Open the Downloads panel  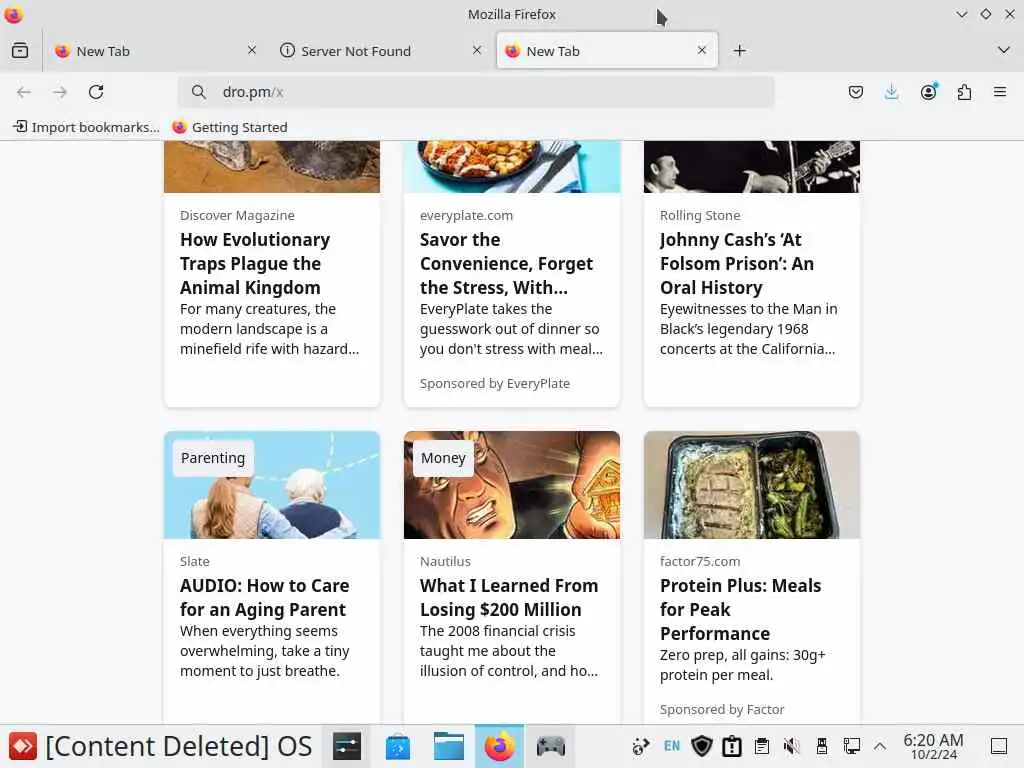point(891,92)
